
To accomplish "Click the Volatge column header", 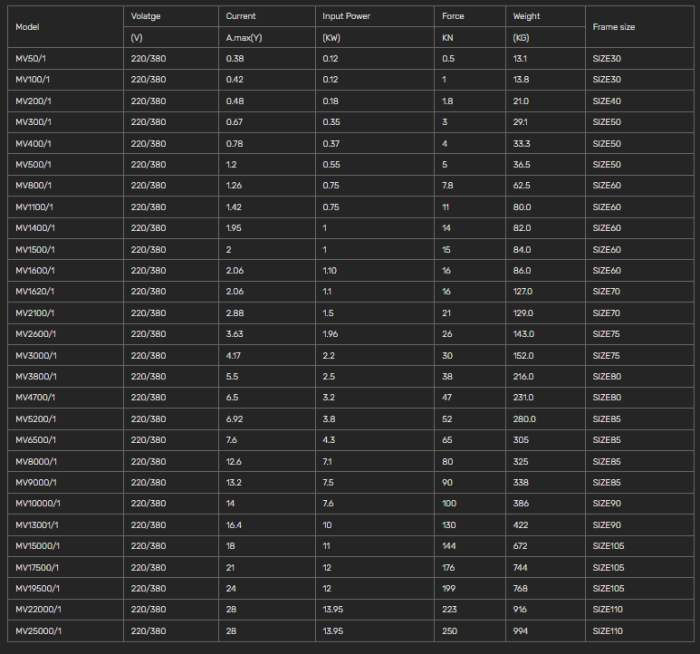I will click(x=145, y=16).
